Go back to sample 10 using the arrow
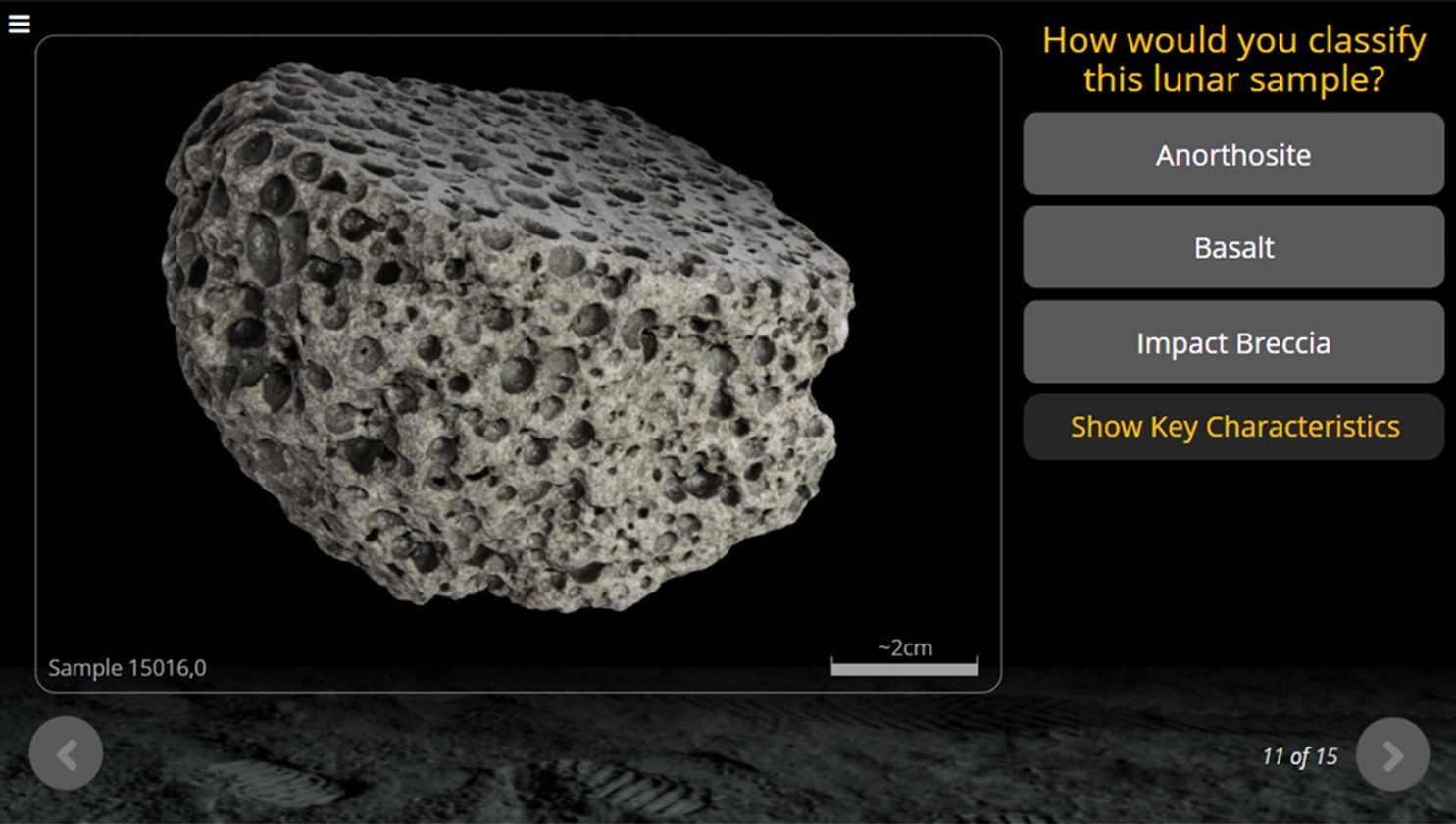Image resolution: width=1456 pixels, height=824 pixels. [66, 752]
